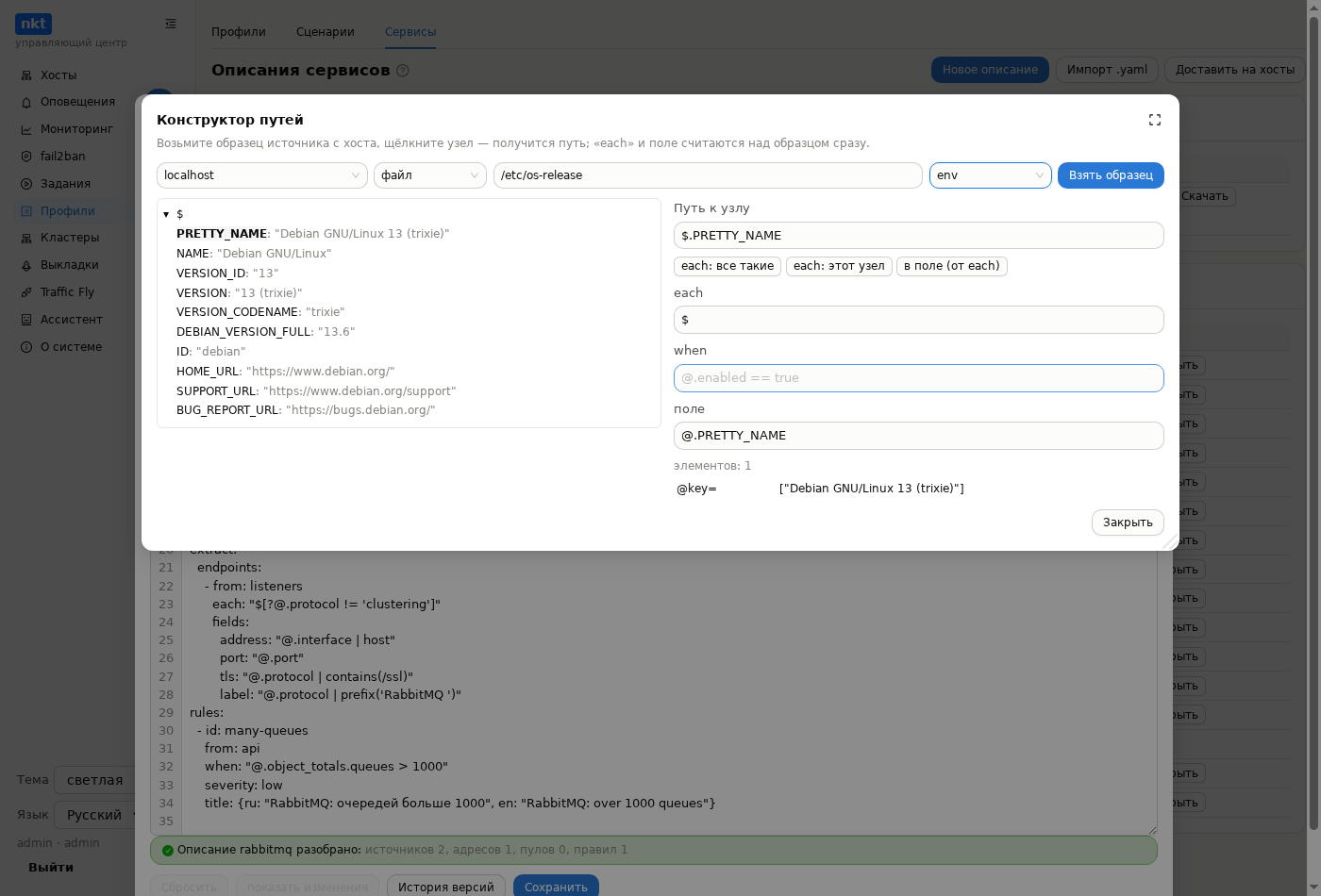Switch to the Профили tab

pos(239,32)
